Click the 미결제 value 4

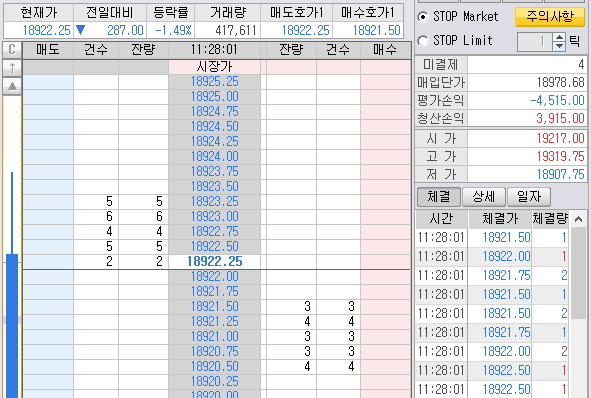pyautogui.click(x=581, y=64)
